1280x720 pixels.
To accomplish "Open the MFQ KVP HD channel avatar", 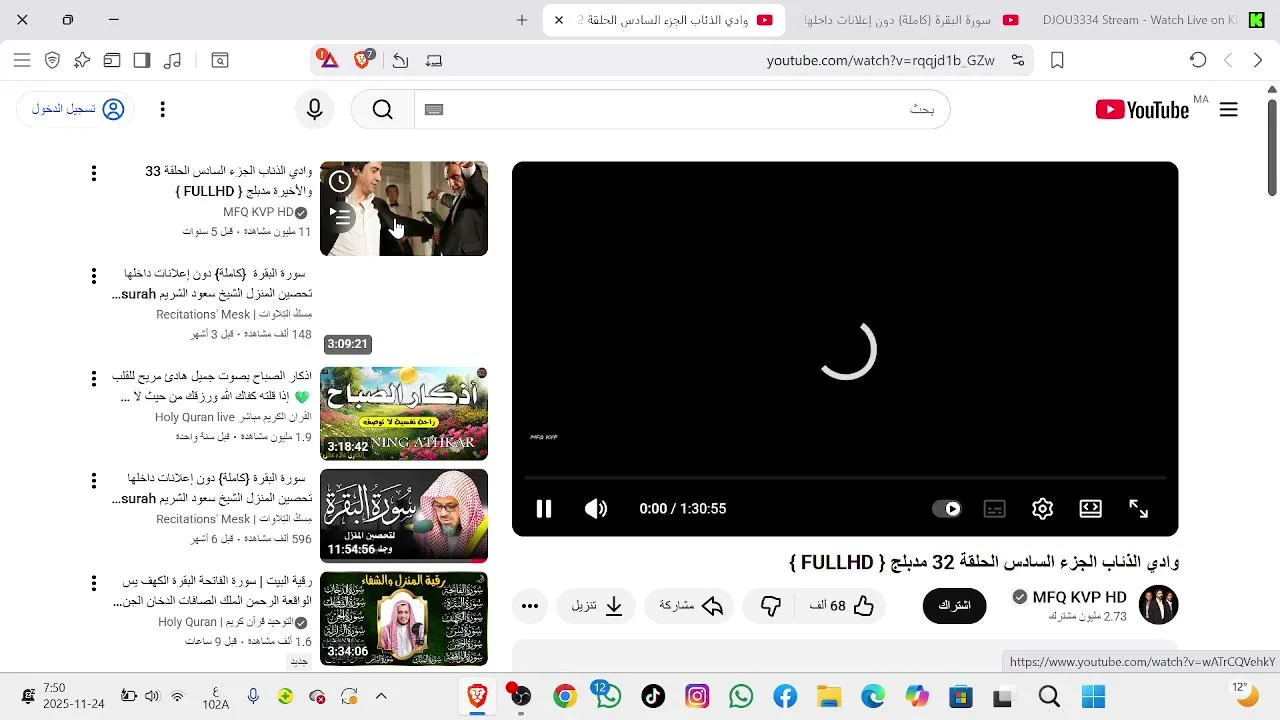I will tap(1159, 605).
